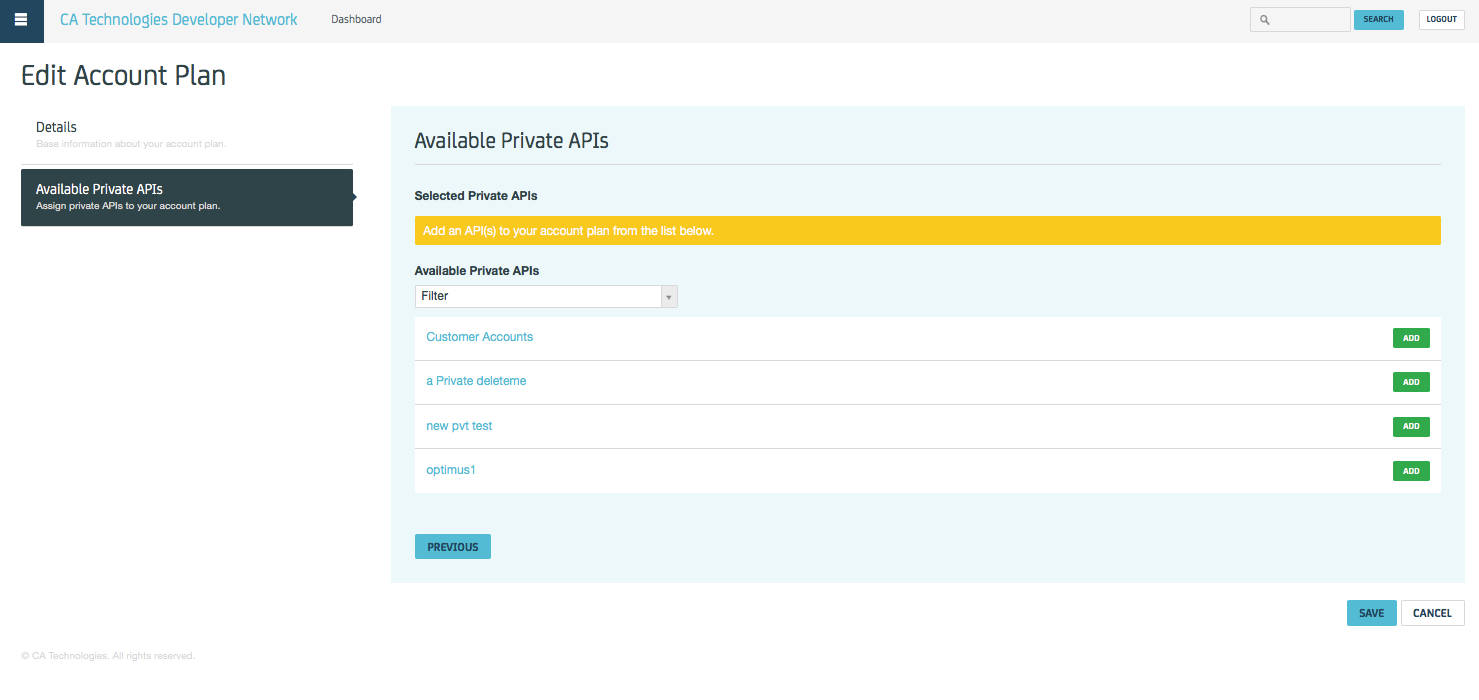Save the account plan
Image resolution: width=1479 pixels, height=700 pixels.
[1371, 613]
